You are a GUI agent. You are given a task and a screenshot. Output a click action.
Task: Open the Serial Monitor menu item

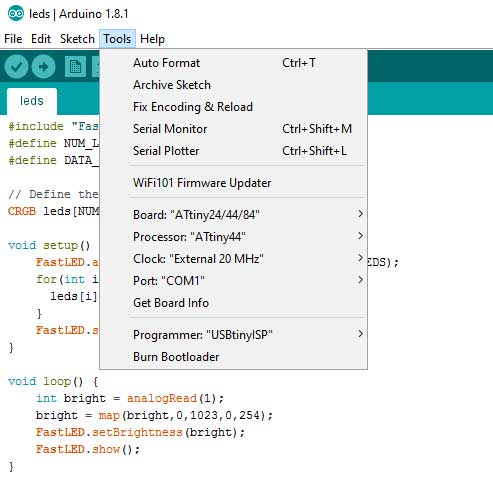[x=233, y=129]
